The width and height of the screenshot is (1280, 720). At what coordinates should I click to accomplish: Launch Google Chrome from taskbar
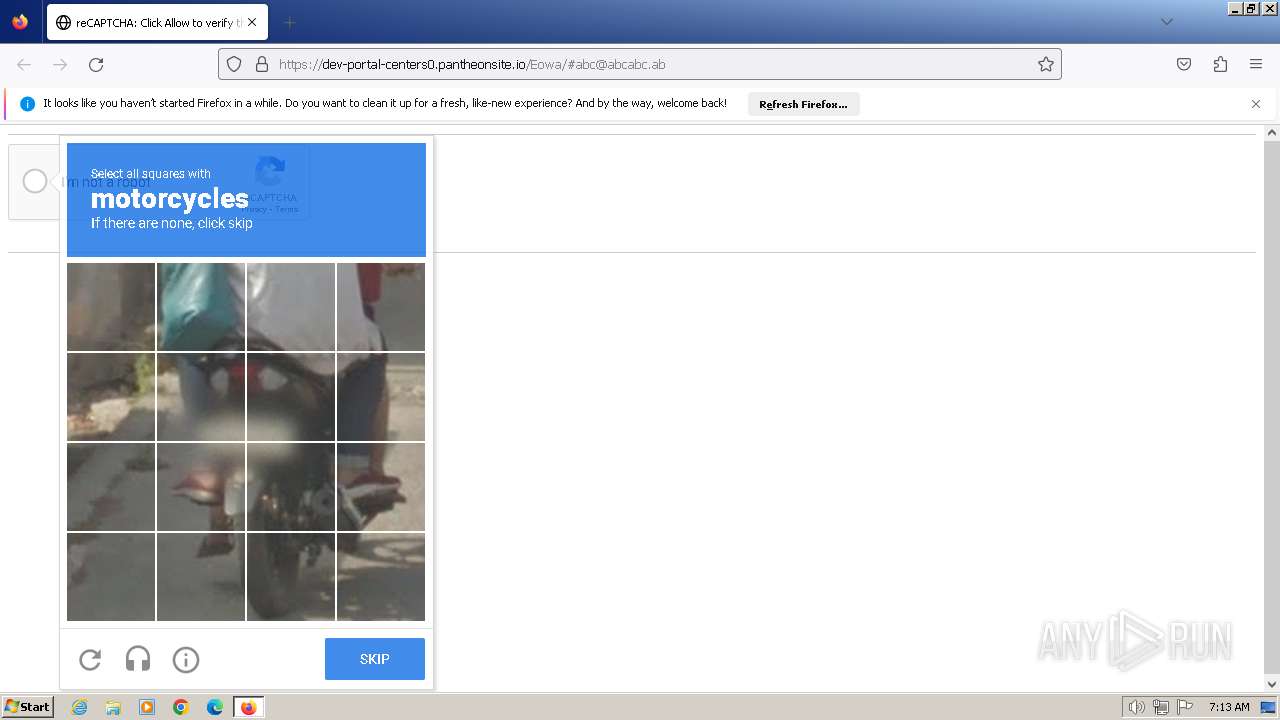[181, 707]
